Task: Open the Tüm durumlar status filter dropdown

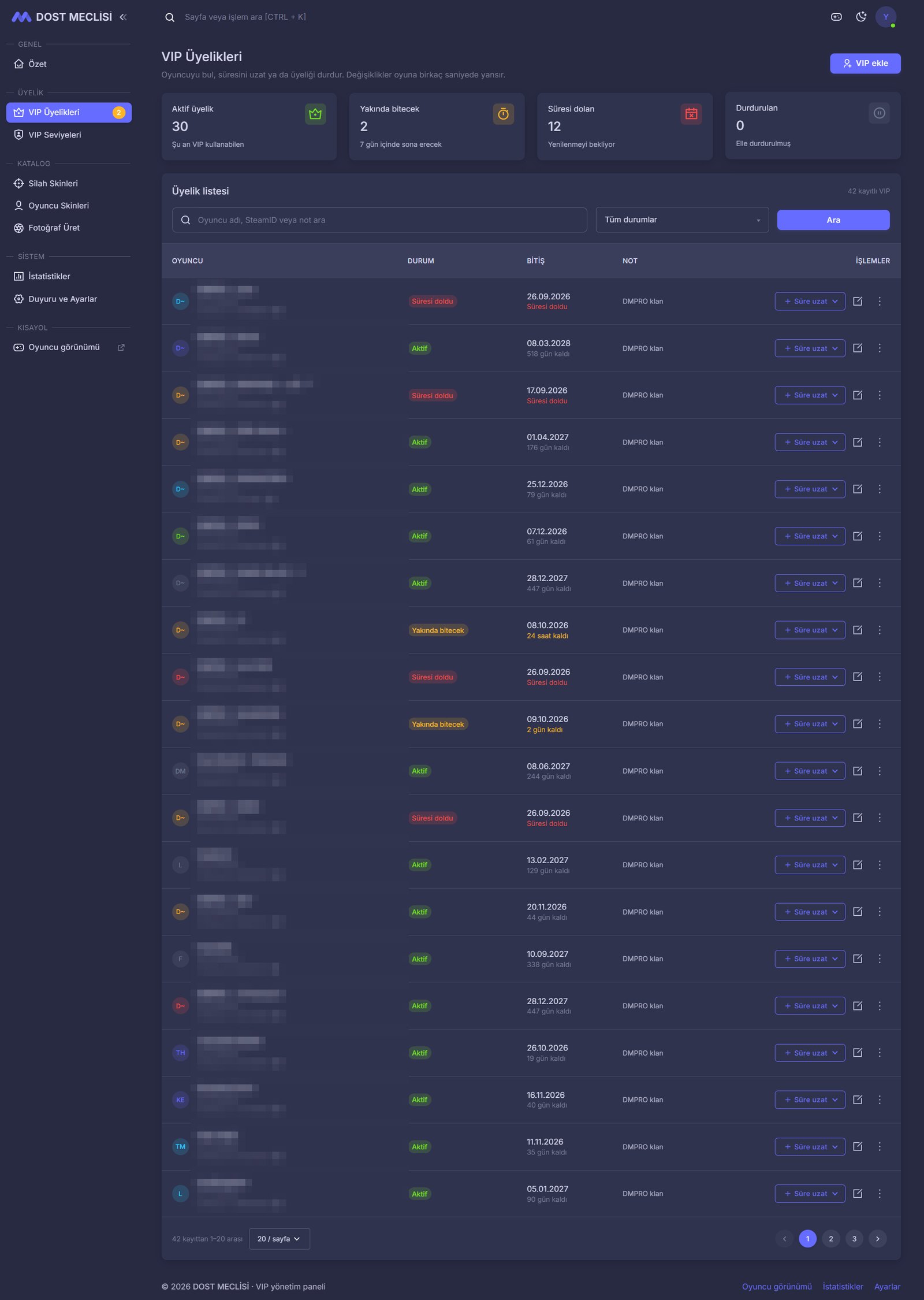Action: (x=682, y=220)
